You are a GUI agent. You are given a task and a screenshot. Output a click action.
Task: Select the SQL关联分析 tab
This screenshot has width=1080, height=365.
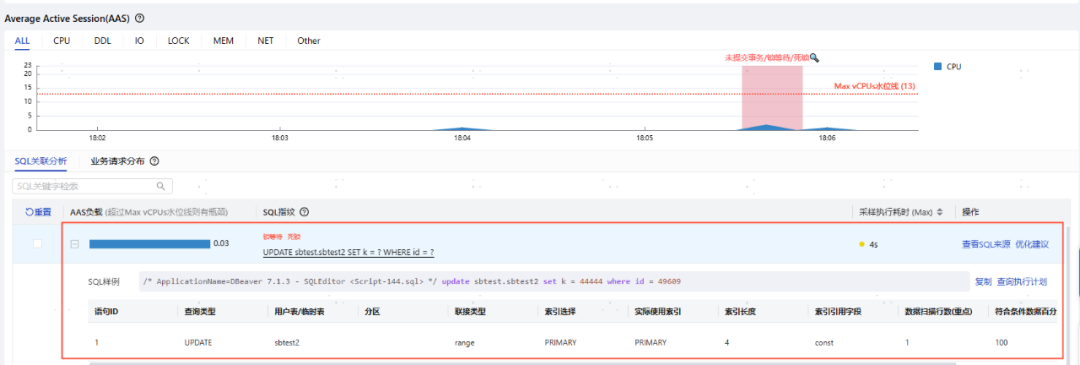coord(41,162)
